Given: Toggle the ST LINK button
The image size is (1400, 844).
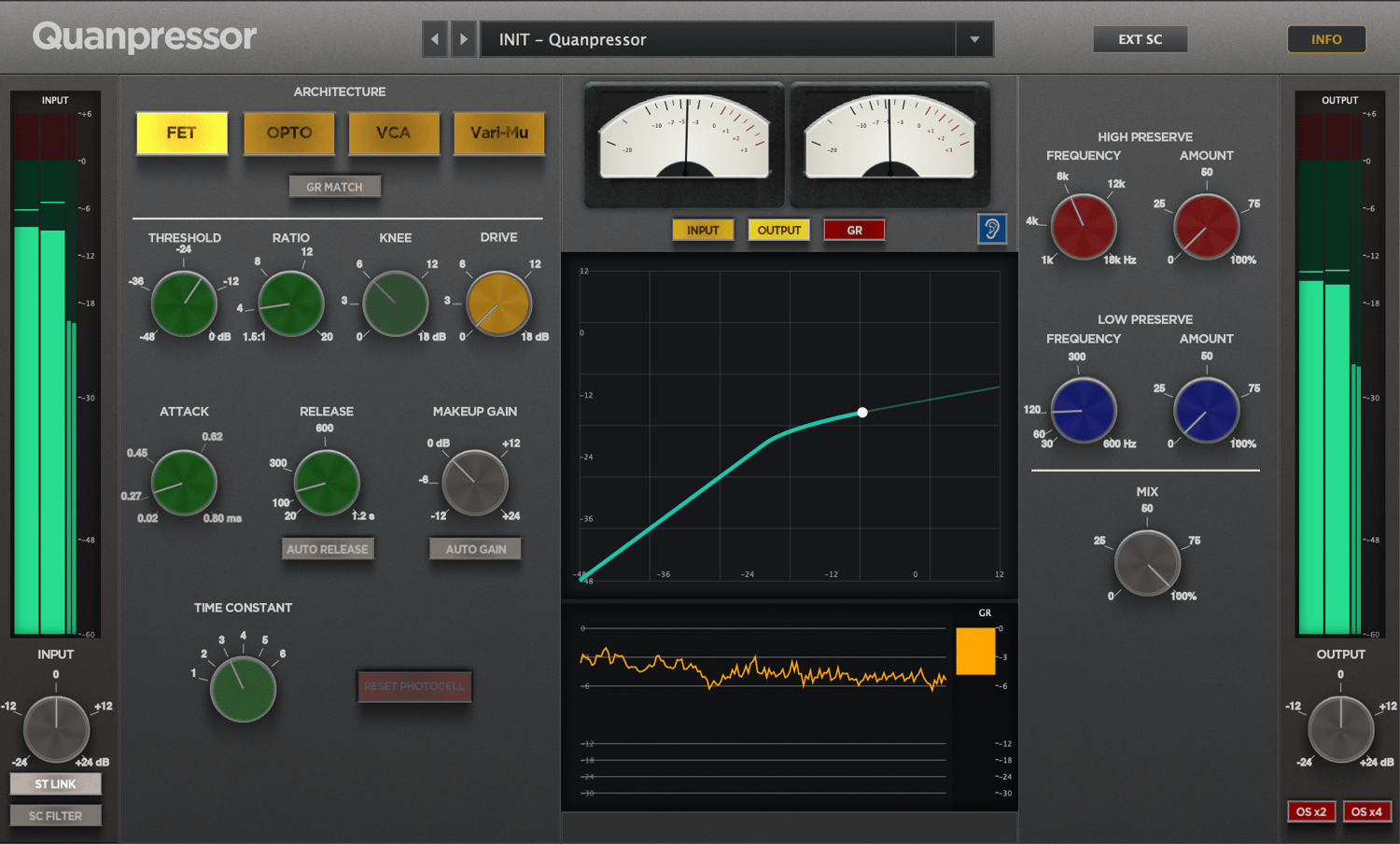Looking at the screenshot, I should coord(56,784).
